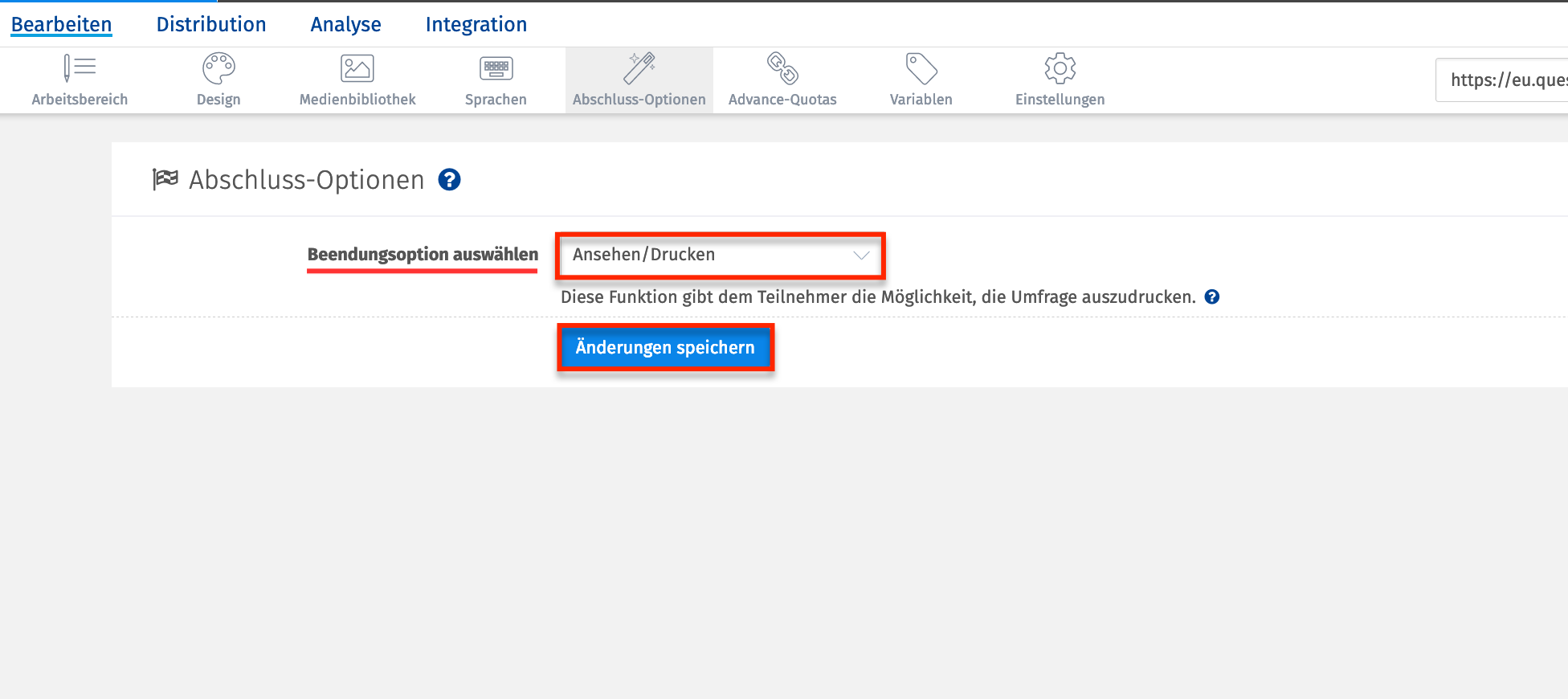Switch to the Bearbeiten tab
Viewport: 1568px width, 699px height.
pyautogui.click(x=61, y=25)
